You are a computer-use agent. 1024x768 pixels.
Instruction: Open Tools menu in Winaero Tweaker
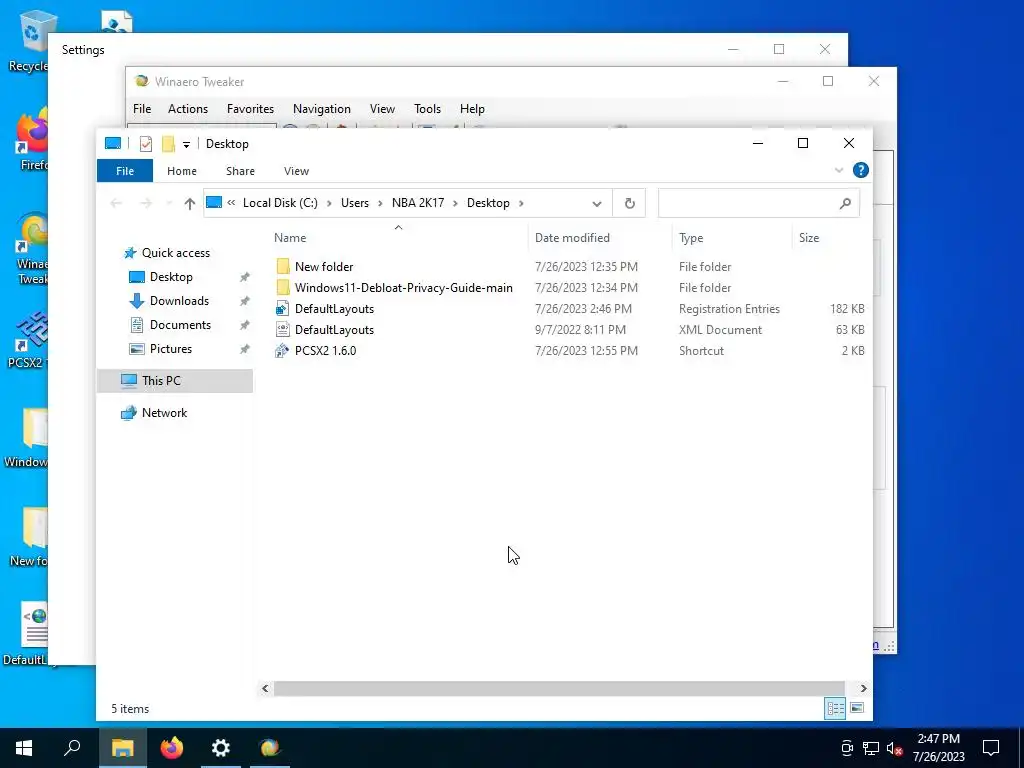(x=427, y=109)
